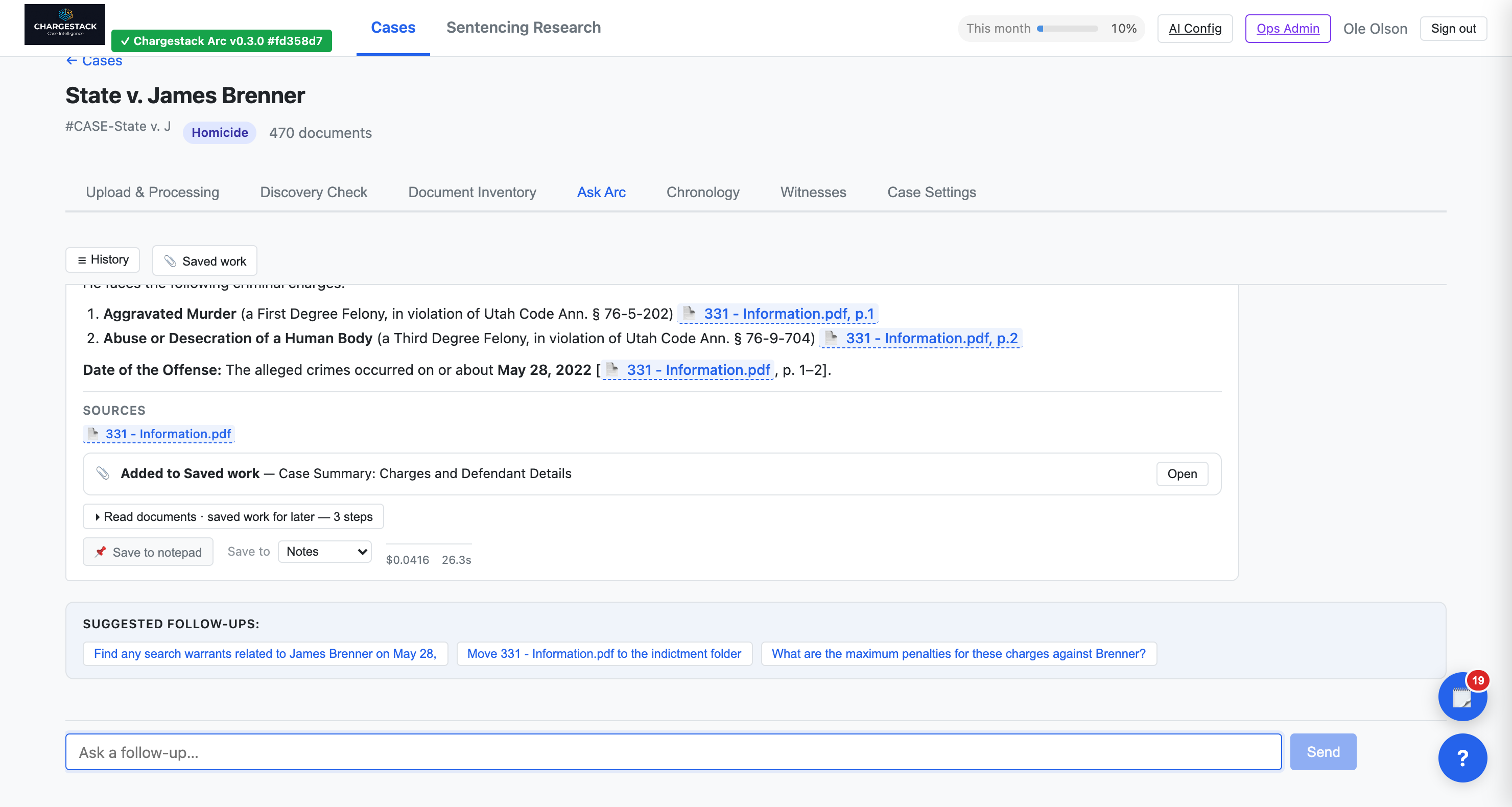Screen dimensions: 1512x807
Task: Go to the Discovery Check tab
Action: pos(314,192)
